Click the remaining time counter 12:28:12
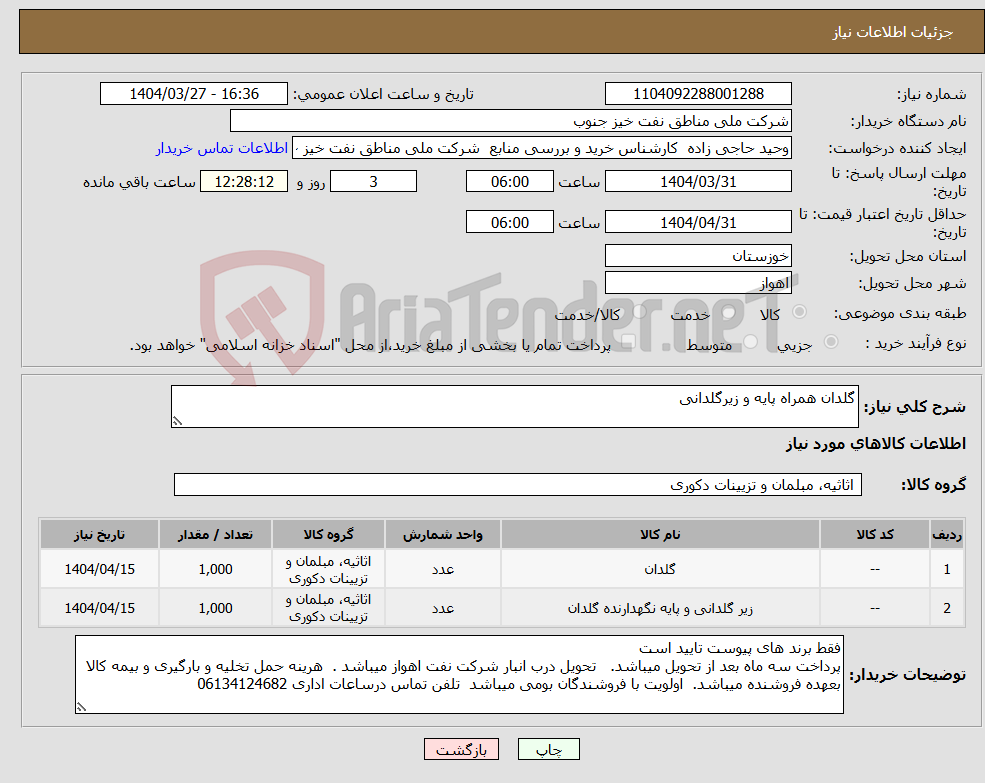This screenshot has width=985, height=783. (x=245, y=182)
